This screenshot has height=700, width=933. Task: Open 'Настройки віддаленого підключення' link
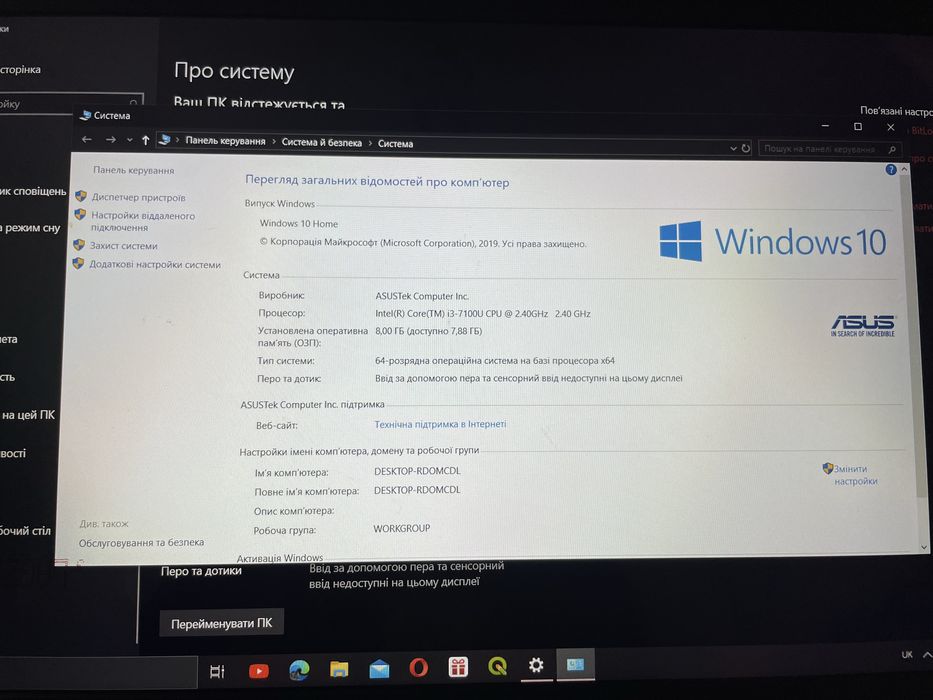143,221
